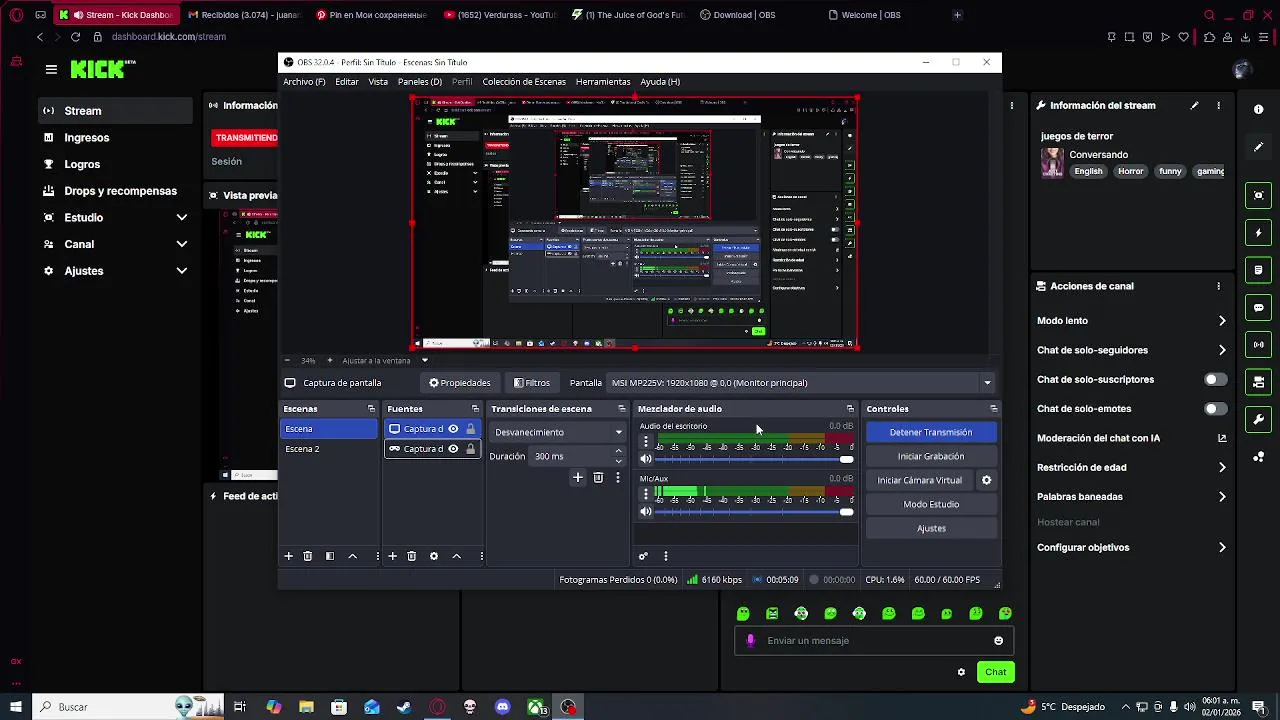Enable Chat de solo-suscriptores switch
Screen dimensions: 1280x720
[1215, 380]
